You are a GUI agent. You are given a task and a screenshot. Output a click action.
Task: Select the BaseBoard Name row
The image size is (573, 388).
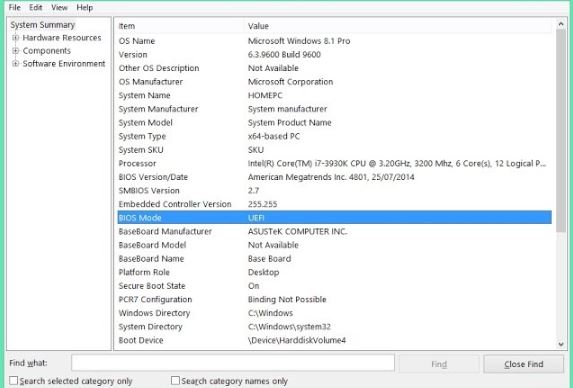click(x=334, y=258)
